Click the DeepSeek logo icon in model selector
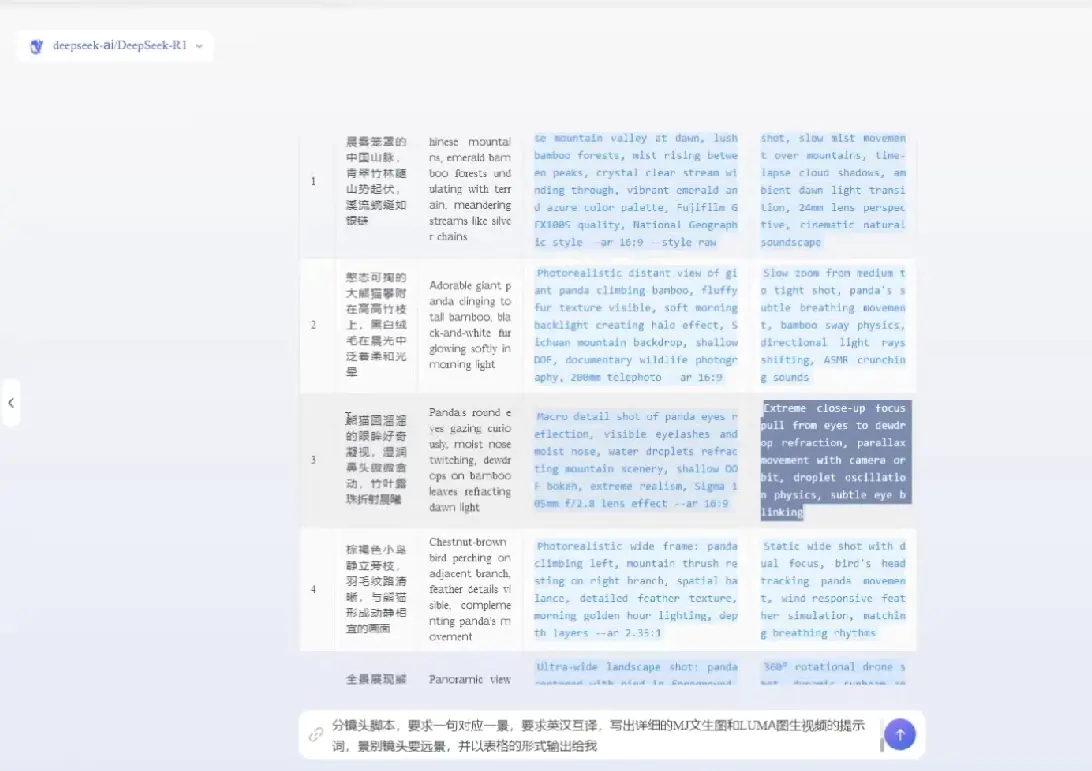The image size is (1092, 771). [x=37, y=45]
